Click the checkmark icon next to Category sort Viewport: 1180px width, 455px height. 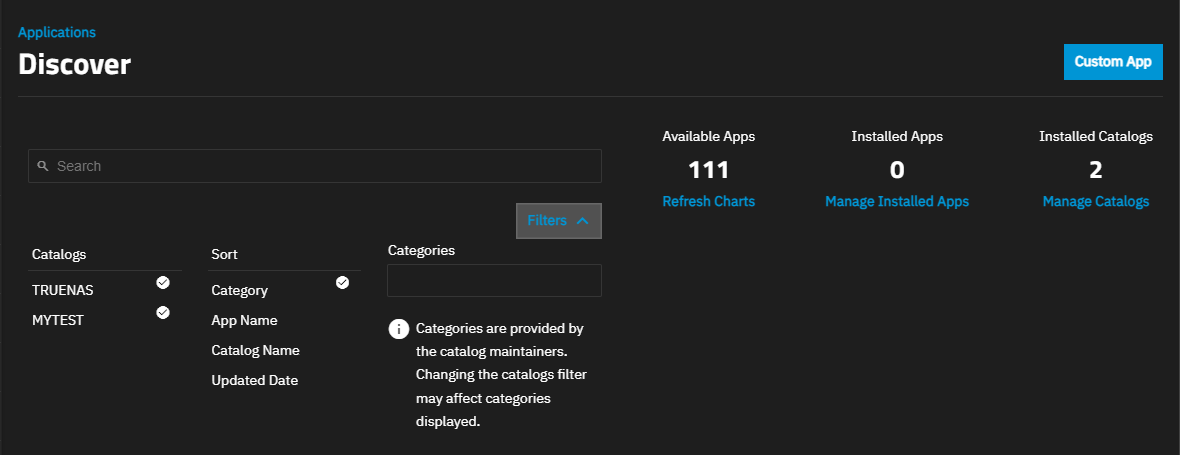pyautogui.click(x=342, y=283)
